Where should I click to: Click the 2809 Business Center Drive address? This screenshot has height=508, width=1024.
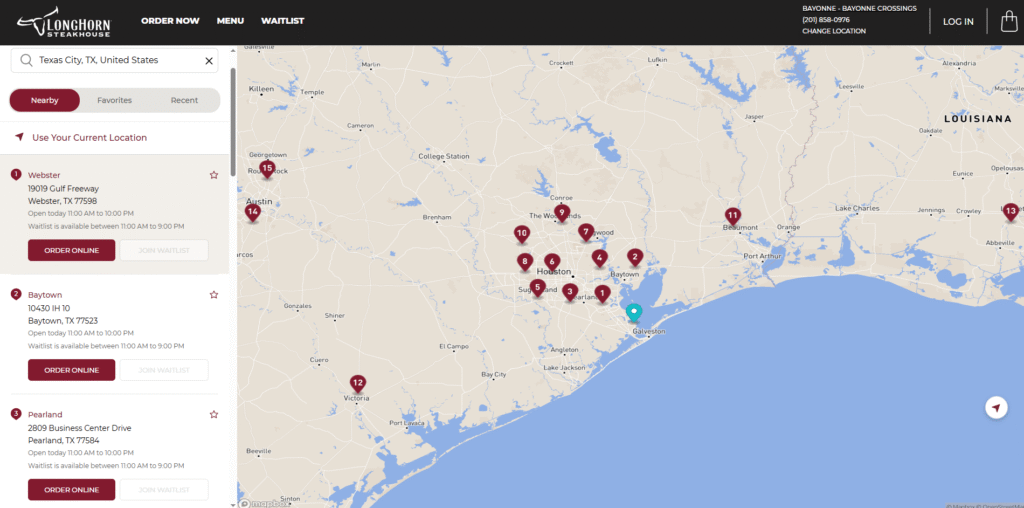(x=80, y=428)
